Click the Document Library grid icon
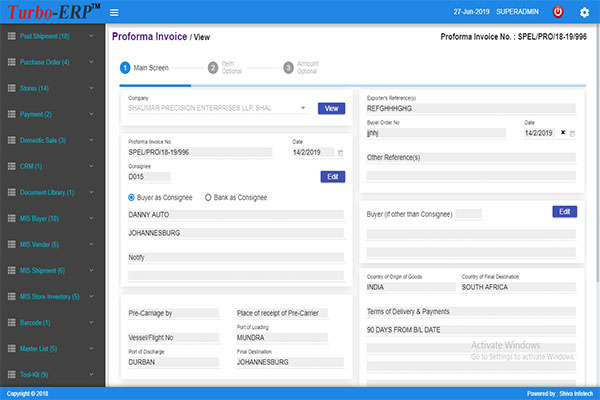 pyautogui.click(x=12, y=192)
